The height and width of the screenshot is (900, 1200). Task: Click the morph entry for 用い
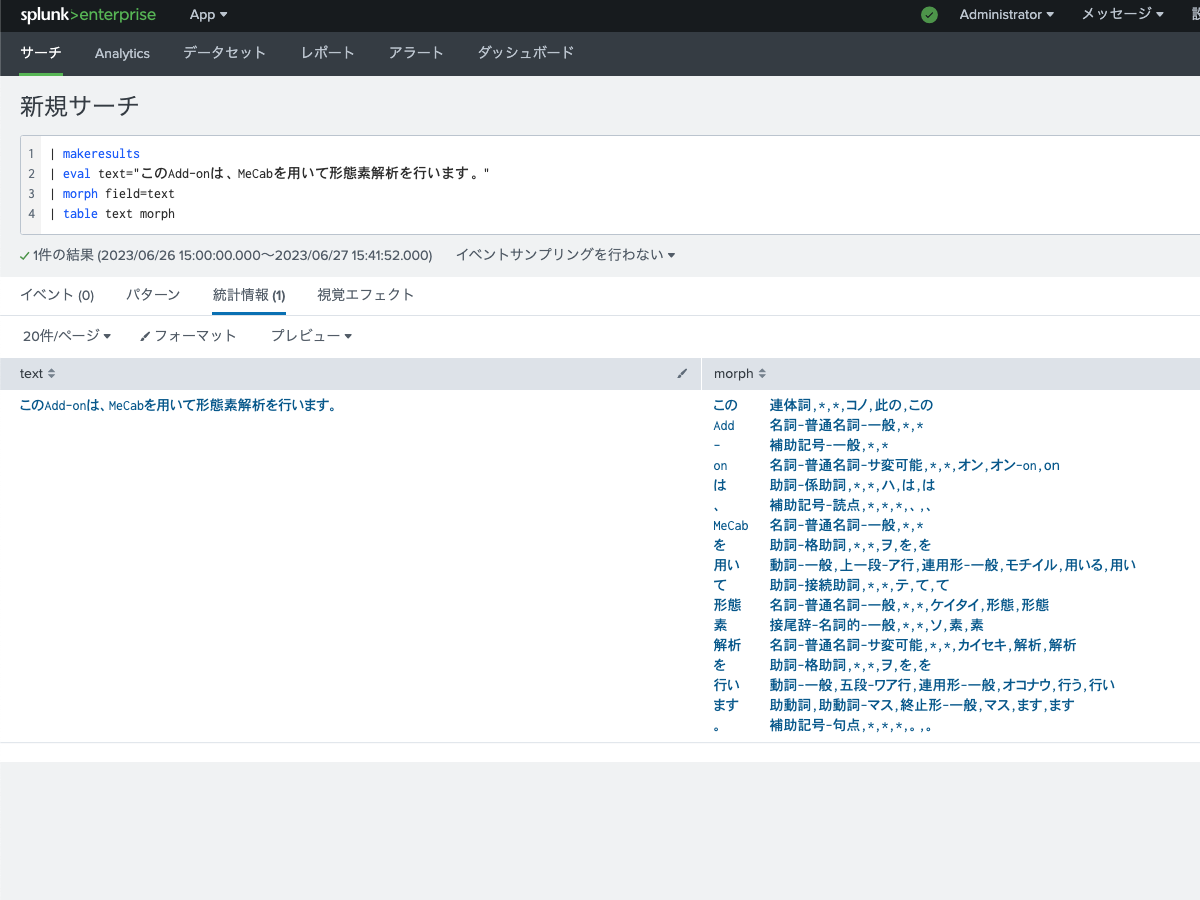pyautogui.click(x=925, y=565)
